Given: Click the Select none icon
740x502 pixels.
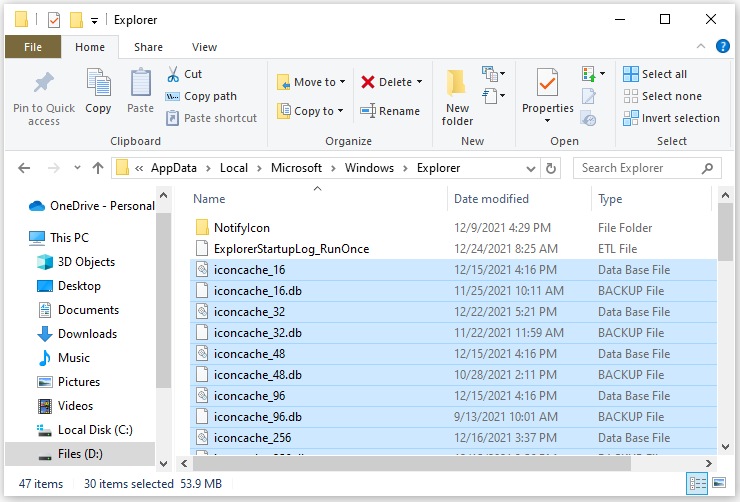Looking at the screenshot, I should point(631,96).
